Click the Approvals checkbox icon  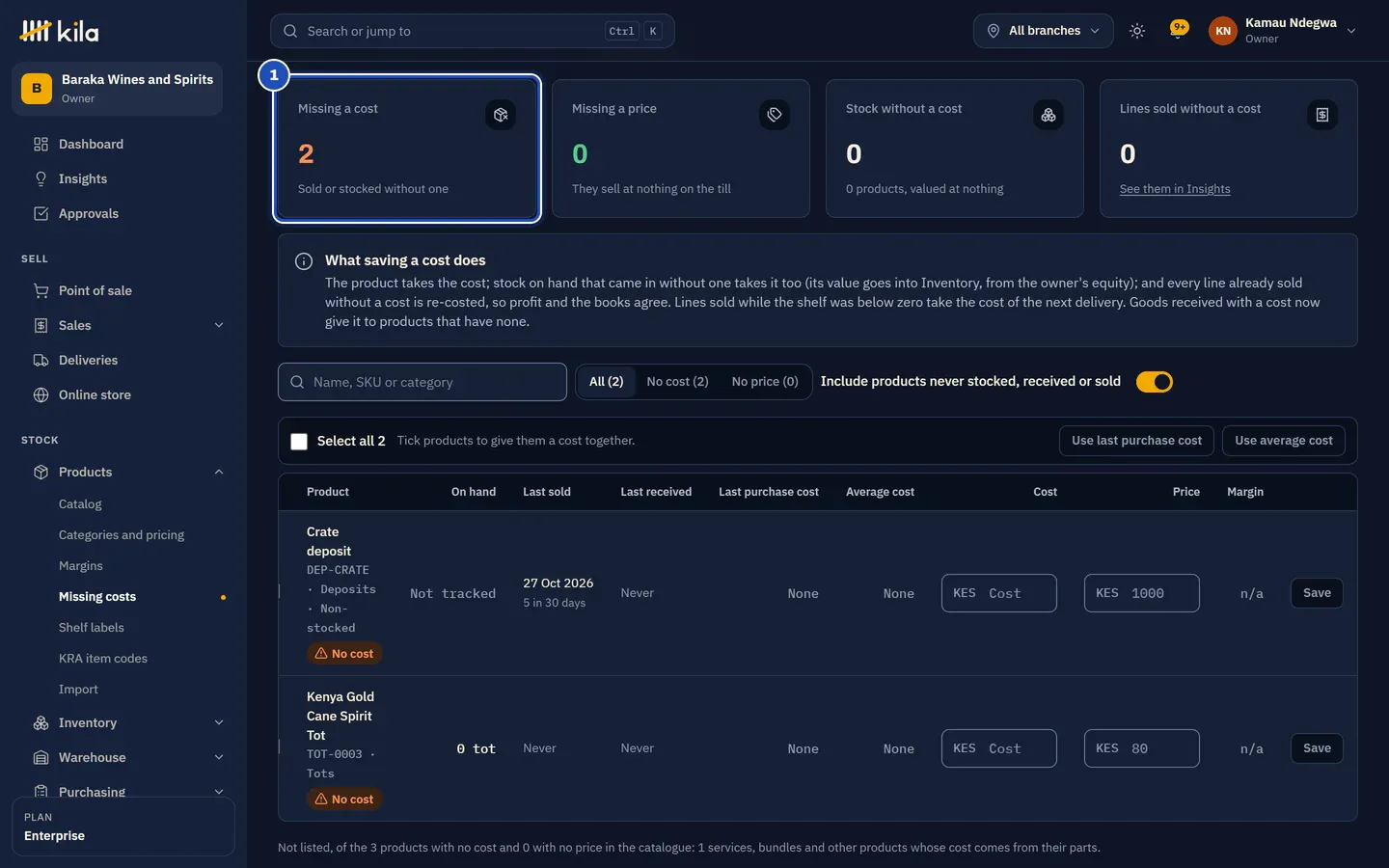coord(41,213)
